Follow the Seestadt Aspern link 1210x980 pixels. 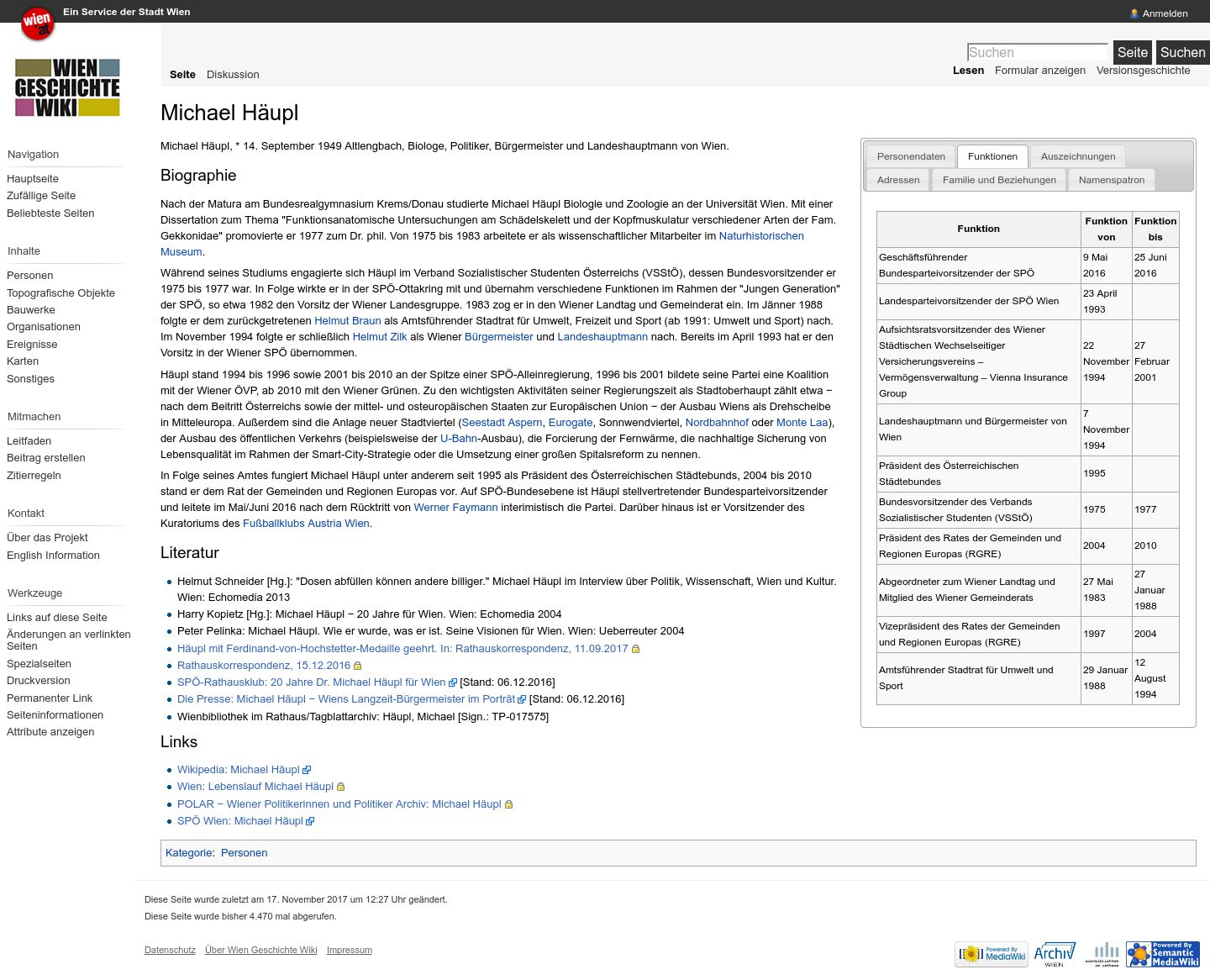coord(502,423)
